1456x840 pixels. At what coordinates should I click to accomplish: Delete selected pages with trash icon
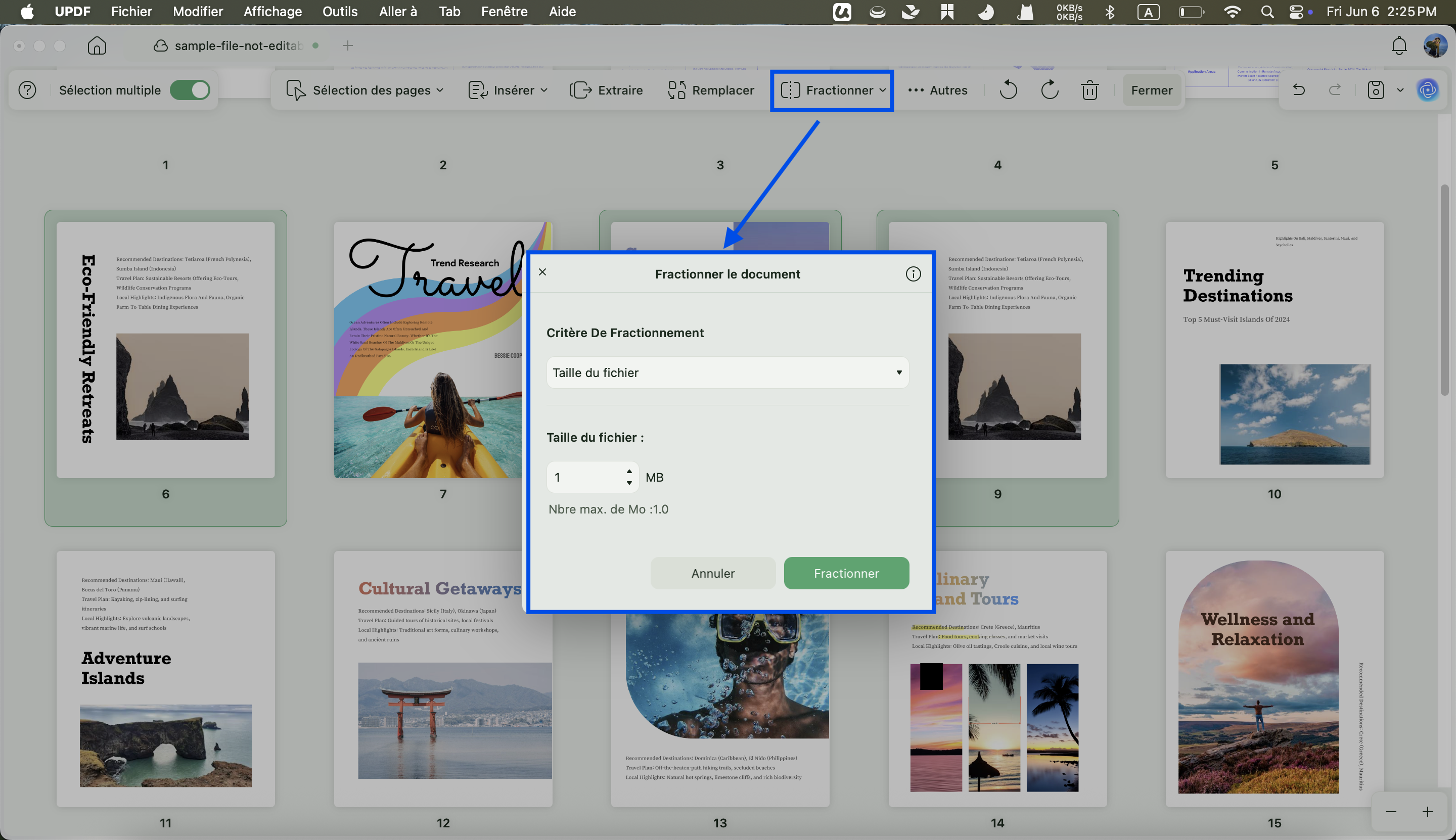click(x=1089, y=90)
